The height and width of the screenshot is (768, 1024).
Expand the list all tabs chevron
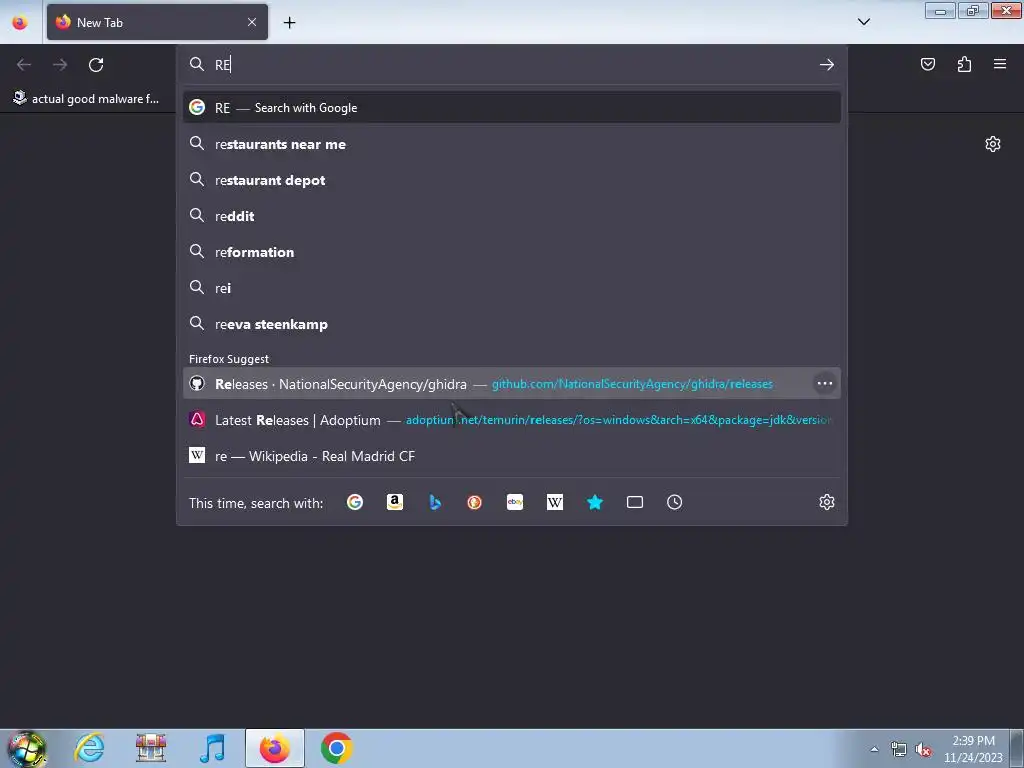[863, 22]
